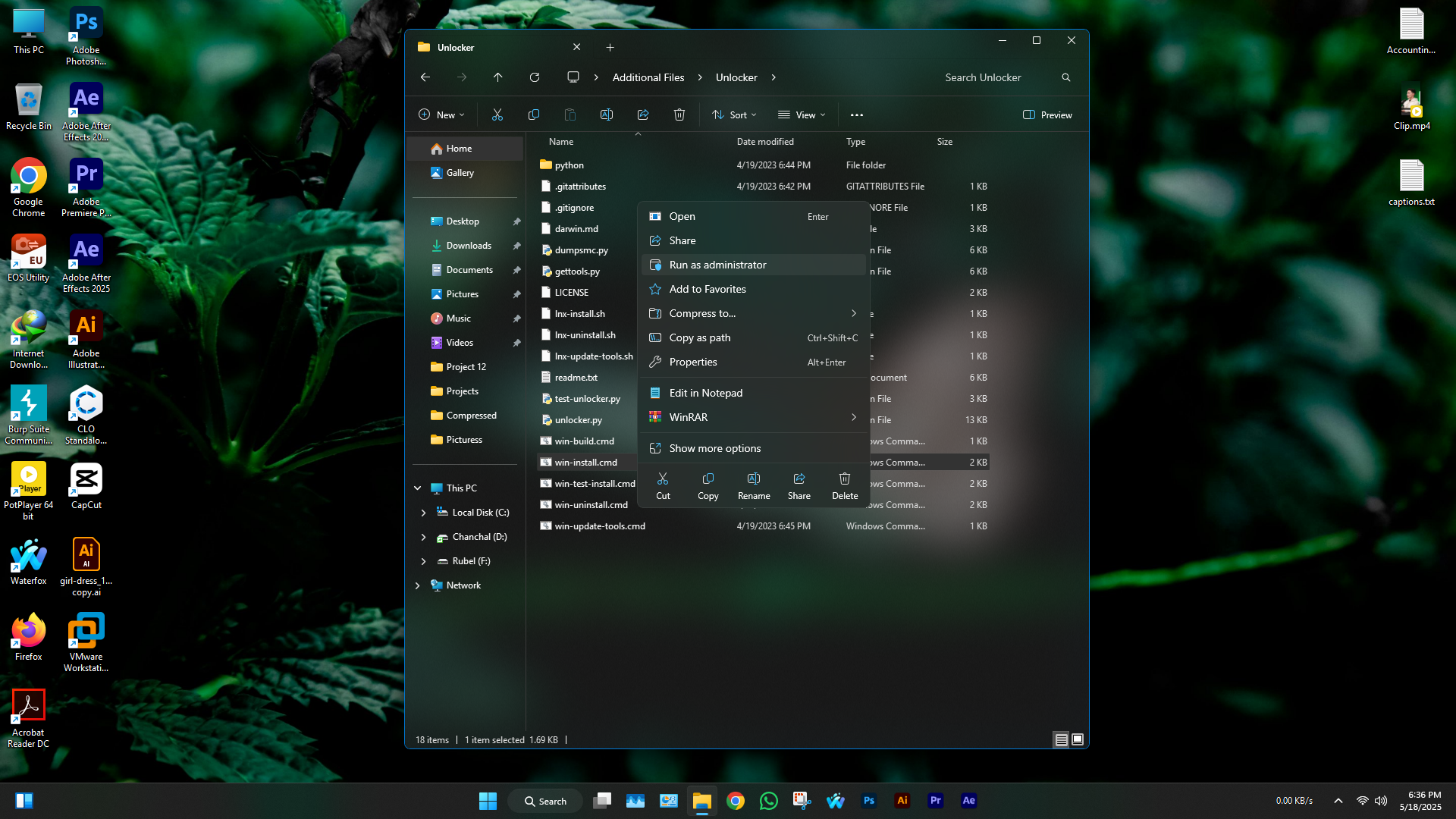Click the toolbar trash Delete icon
Viewport: 1456px width, 819px height.
(x=679, y=115)
